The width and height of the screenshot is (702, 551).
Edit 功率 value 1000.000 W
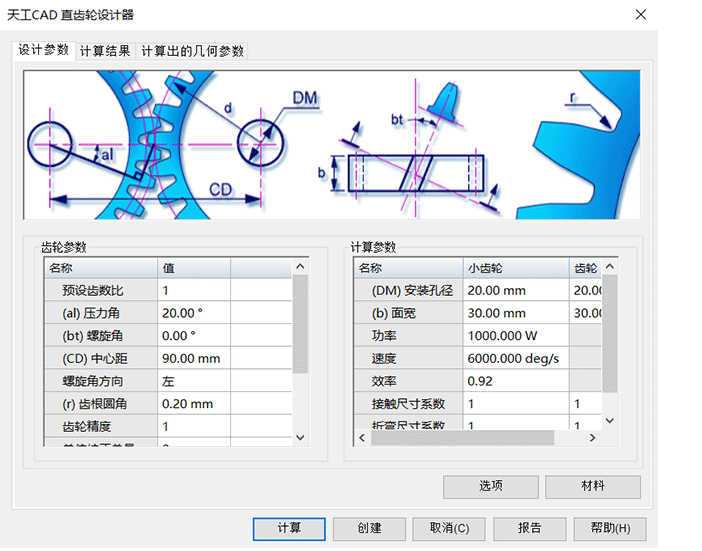(x=516, y=336)
